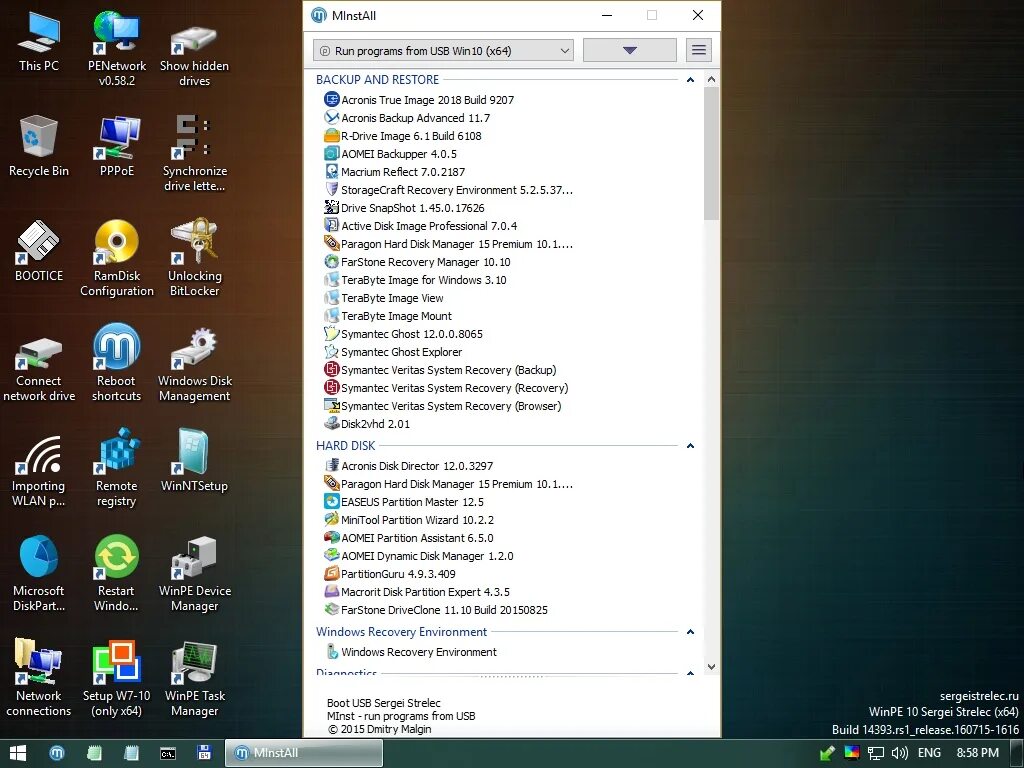The height and width of the screenshot is (768, 1024).
Task: Select TeraByte Image Mount
Action: coord(388,316)
